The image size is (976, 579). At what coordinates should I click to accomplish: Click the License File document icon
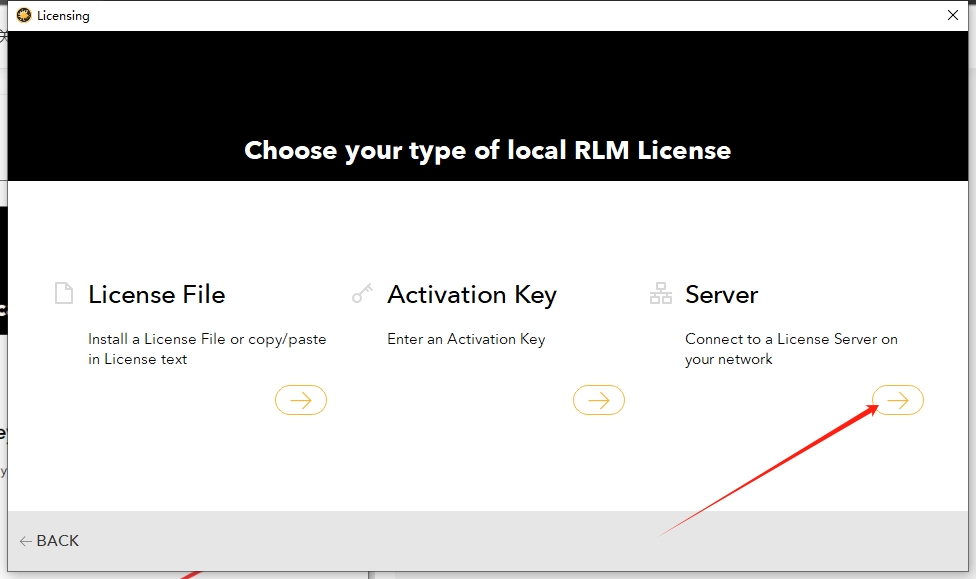coord(64,293)
